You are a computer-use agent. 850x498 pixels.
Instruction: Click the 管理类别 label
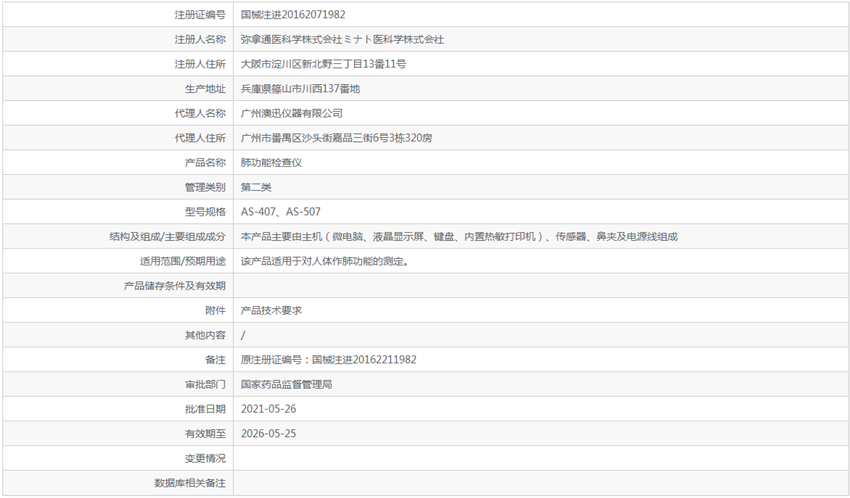point(205,187)
